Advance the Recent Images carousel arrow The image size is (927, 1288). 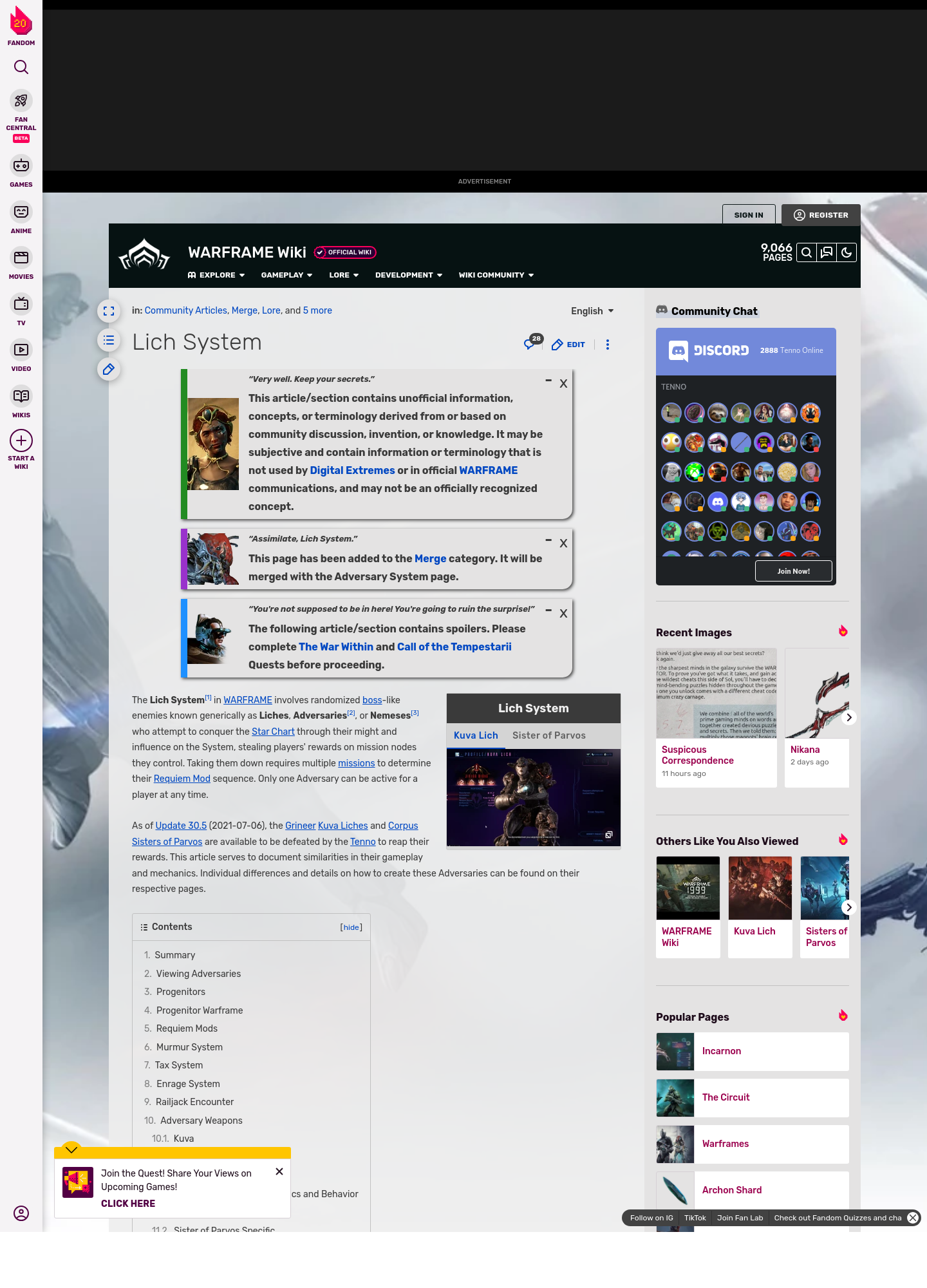click(849, 717)
